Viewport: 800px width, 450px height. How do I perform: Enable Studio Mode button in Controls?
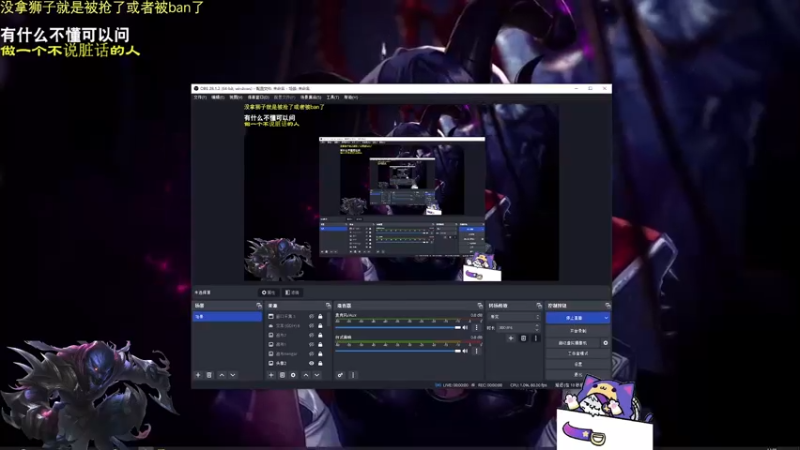tap(578, 353)
